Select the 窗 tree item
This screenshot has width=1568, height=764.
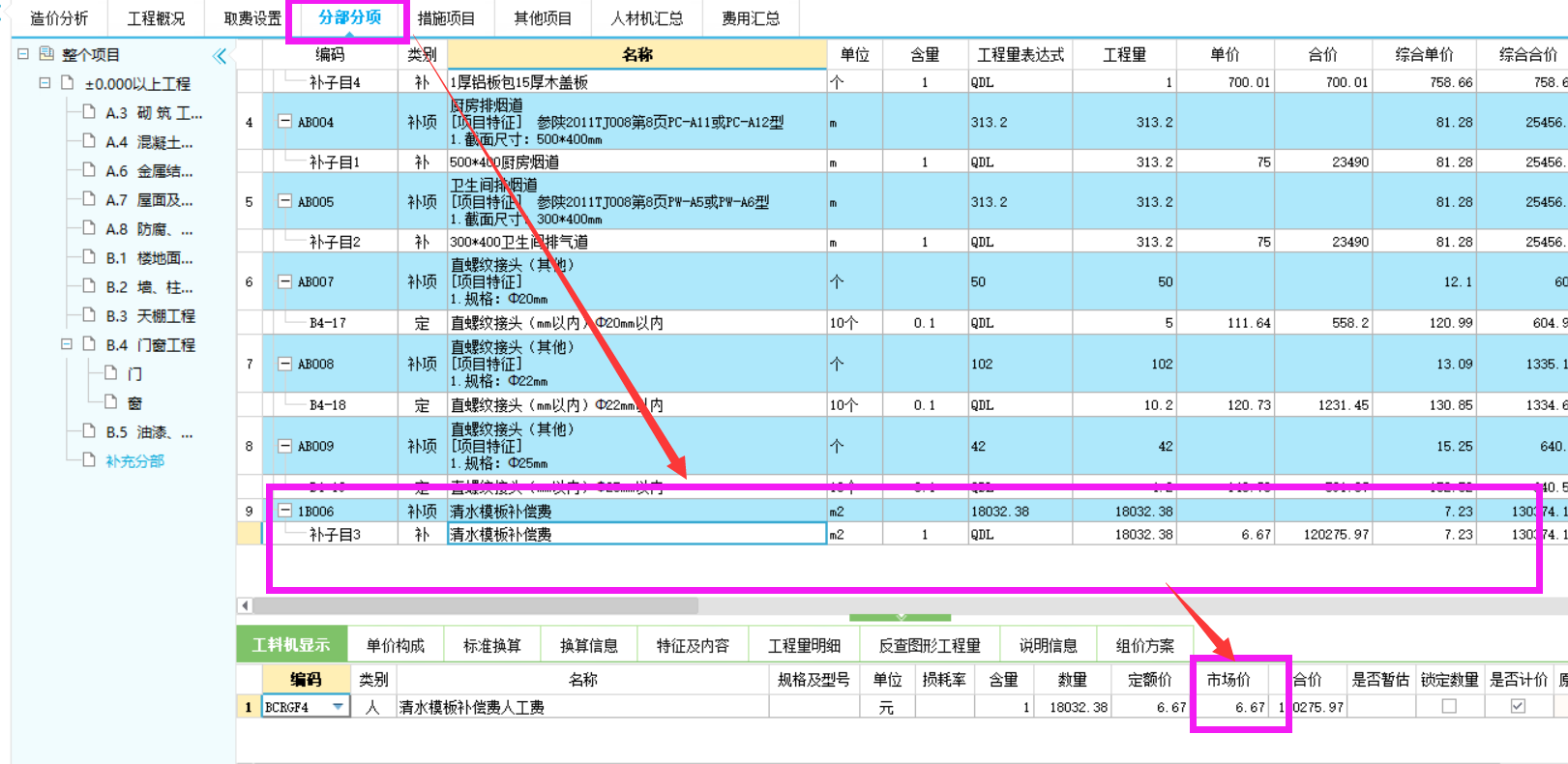(x=134, y=402)
